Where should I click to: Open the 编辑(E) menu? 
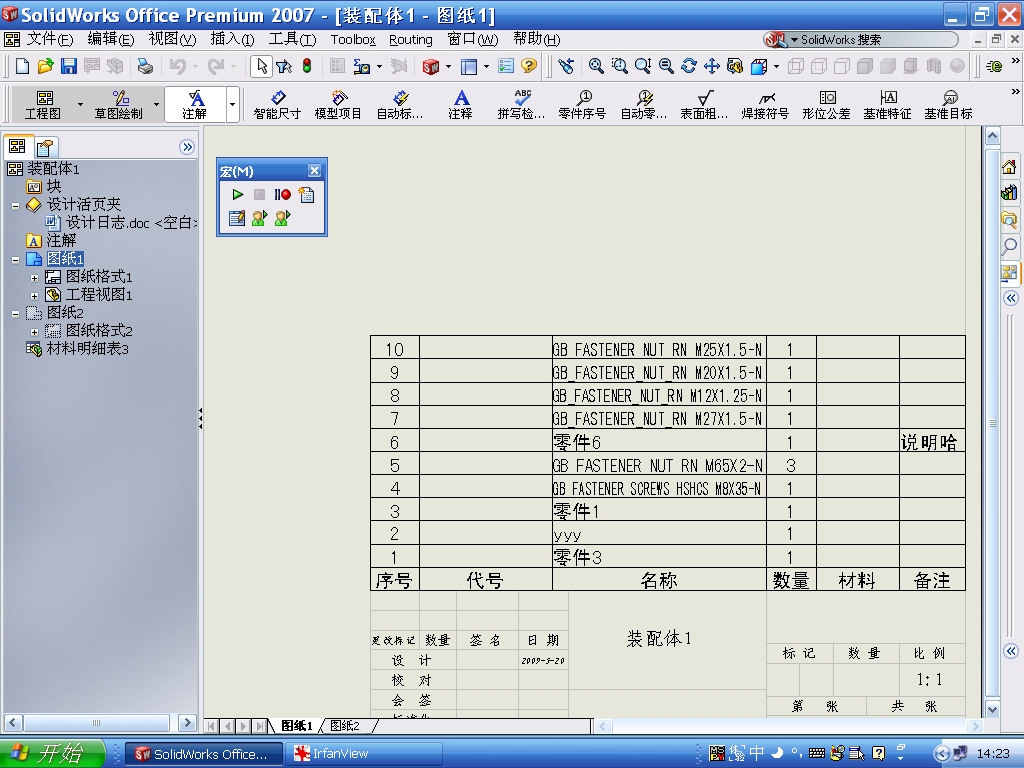click(x=110, y=39)
